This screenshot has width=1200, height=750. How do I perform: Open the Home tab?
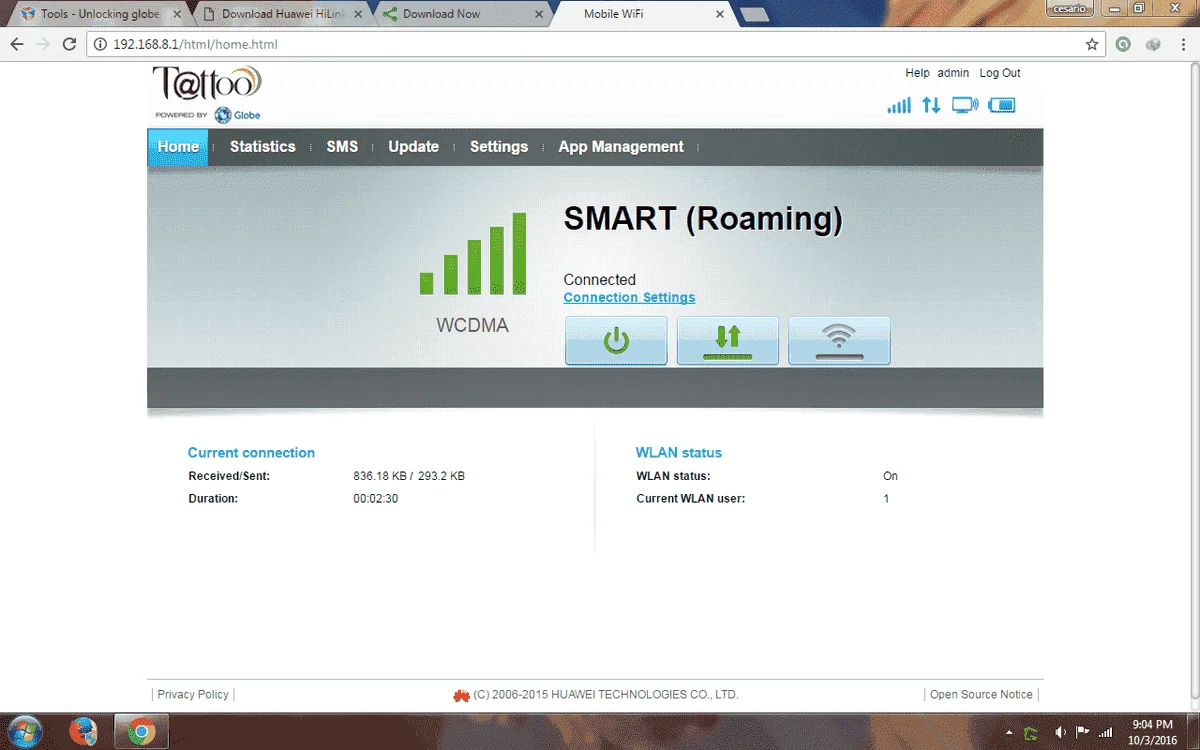pyautogui.click(x=178, y=146)
